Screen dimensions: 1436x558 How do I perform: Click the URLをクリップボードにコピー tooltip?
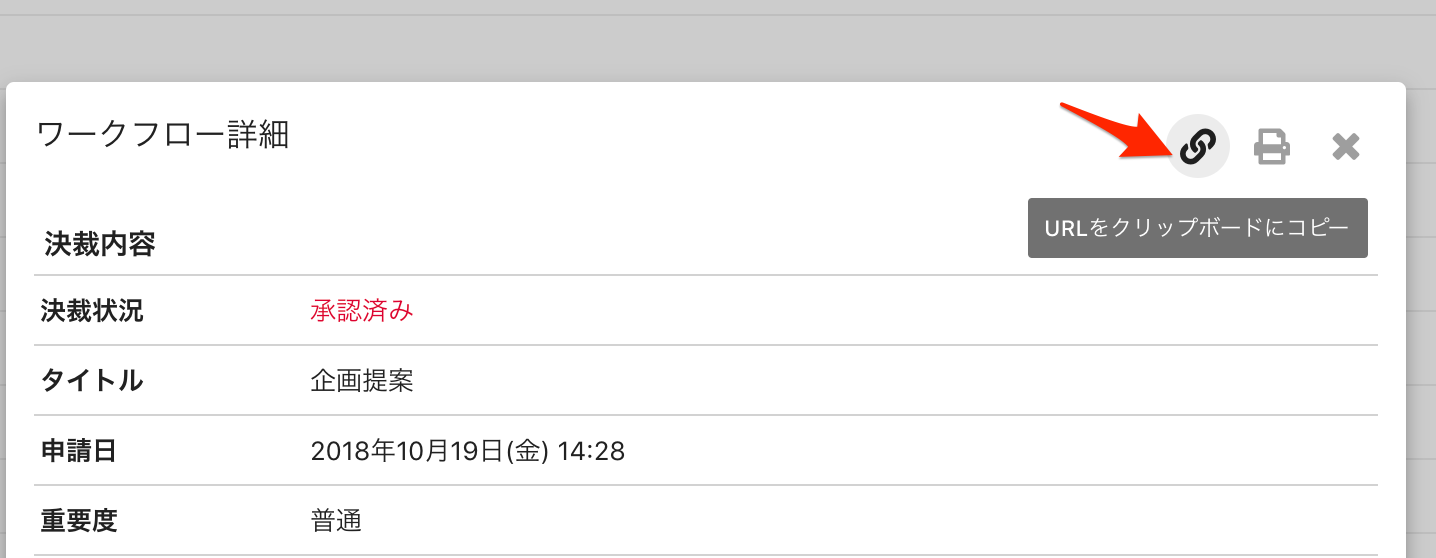[x=1197, y=228]
